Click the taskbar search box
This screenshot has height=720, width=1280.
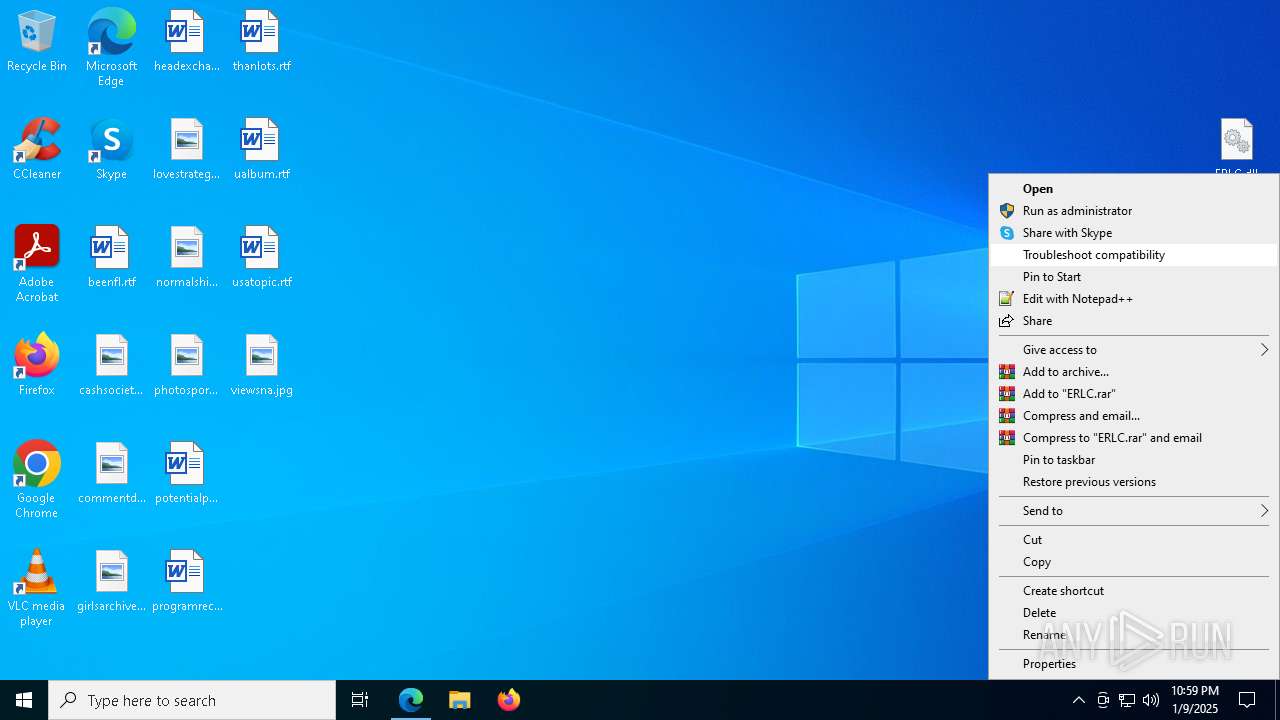(192, 700)
